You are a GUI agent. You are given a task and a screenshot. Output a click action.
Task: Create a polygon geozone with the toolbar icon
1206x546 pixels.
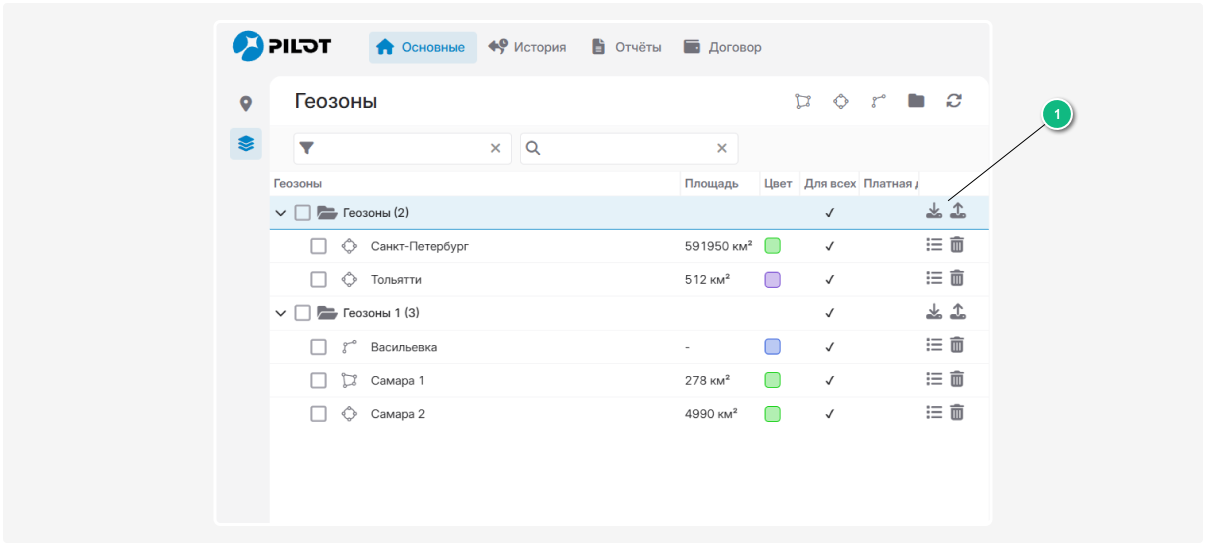click(x=802, y=101)
